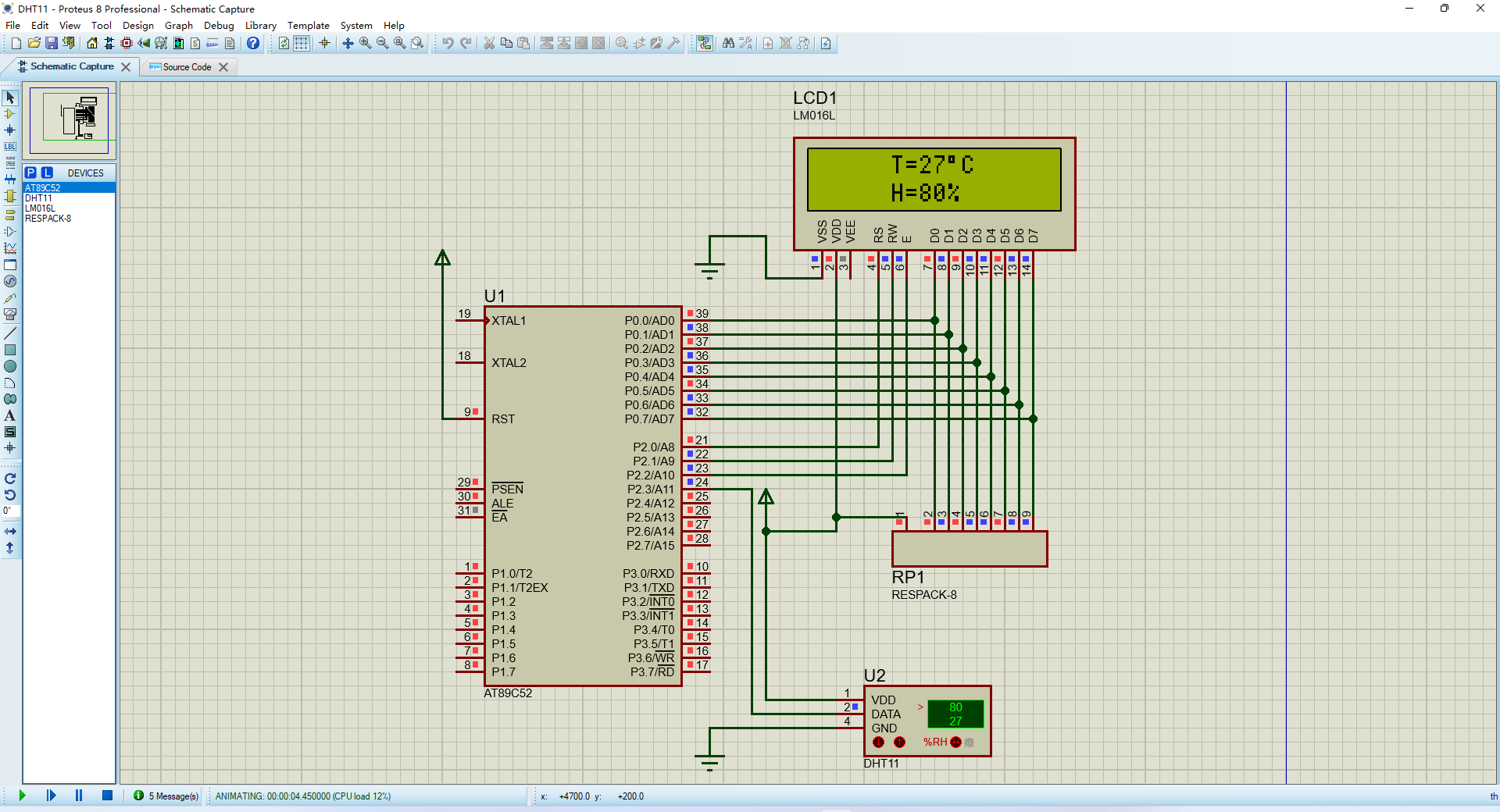Select AT89C52 in devices list
This screenshot has height=812, width=1500.
[70, 188]
